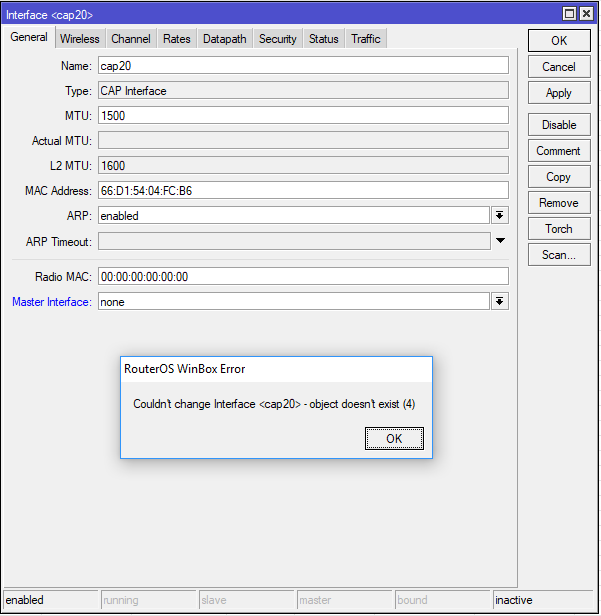Switch to the Channel tab
Screen dimensions: 601x616
point(131,39)
